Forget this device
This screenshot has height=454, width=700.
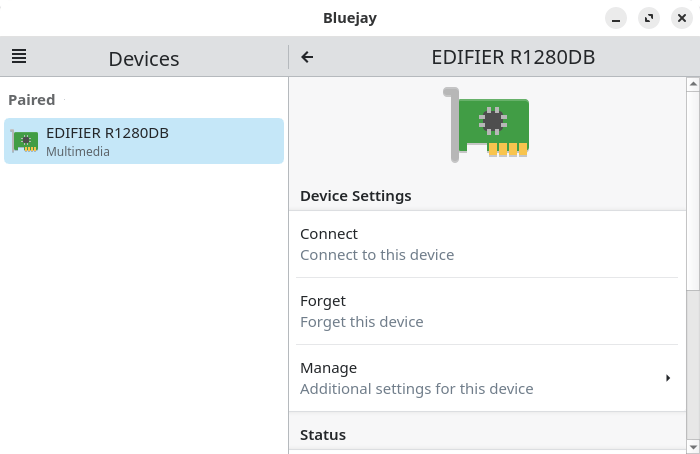click(487, 311)
